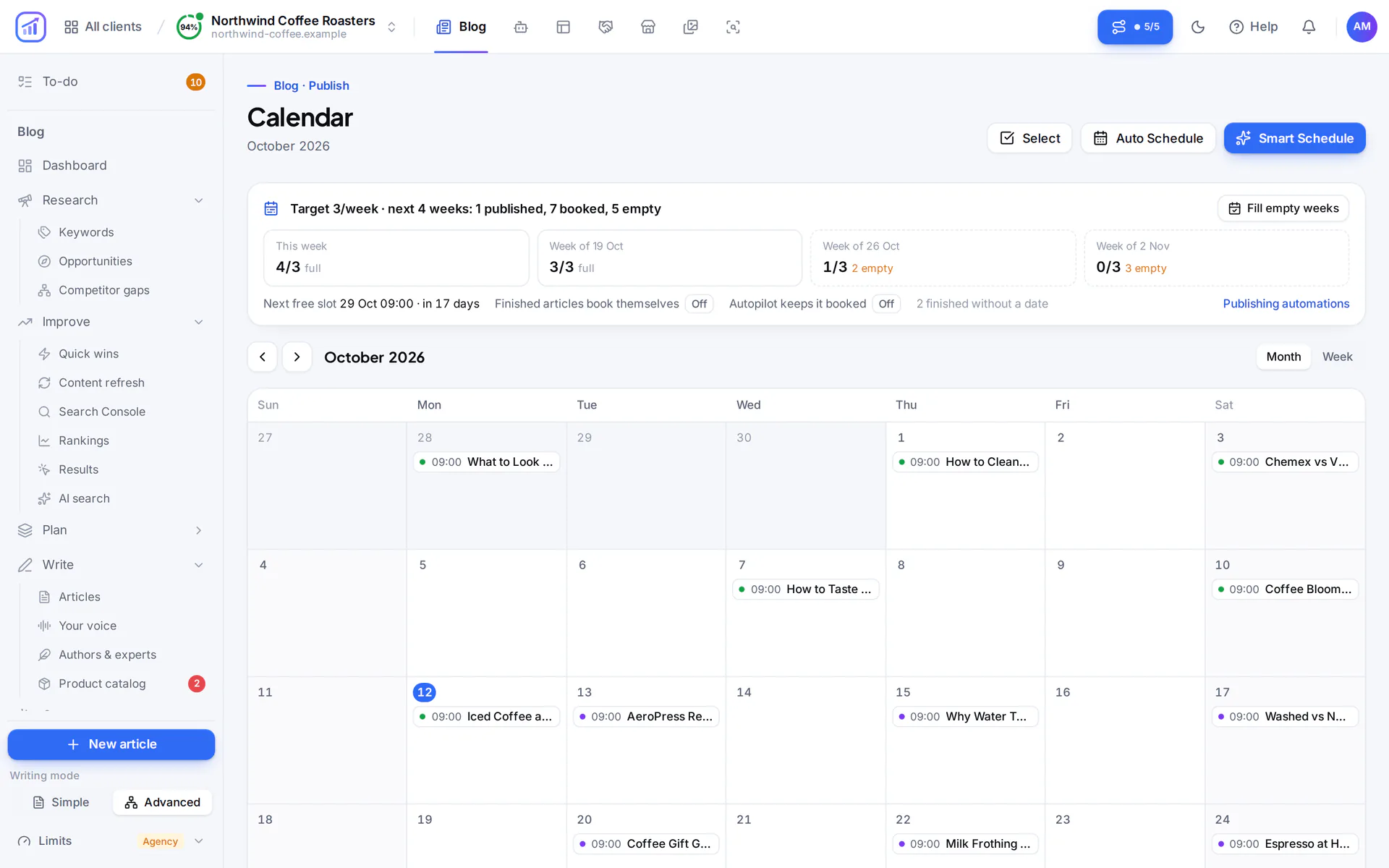
Task: Switch writing mode to Advanced
Action: coord(163,802)
